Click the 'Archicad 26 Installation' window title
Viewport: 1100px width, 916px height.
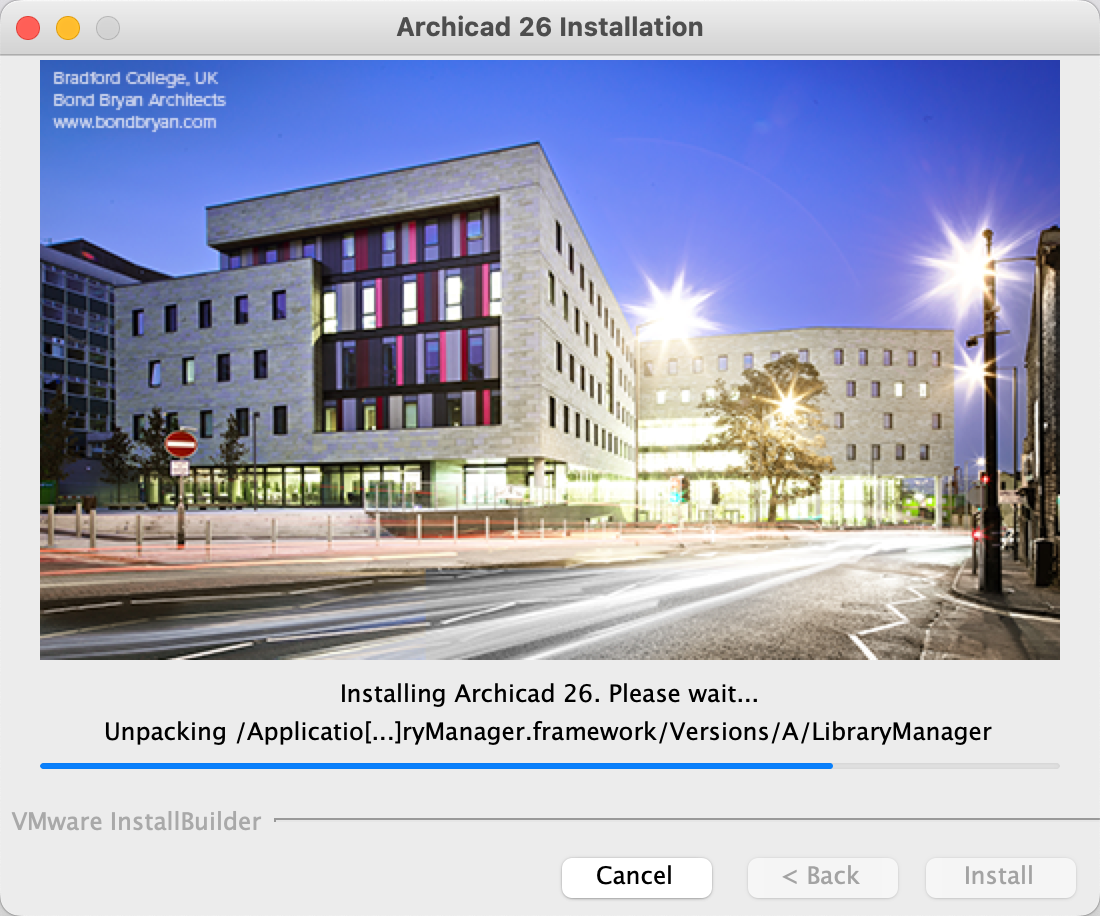550,27
